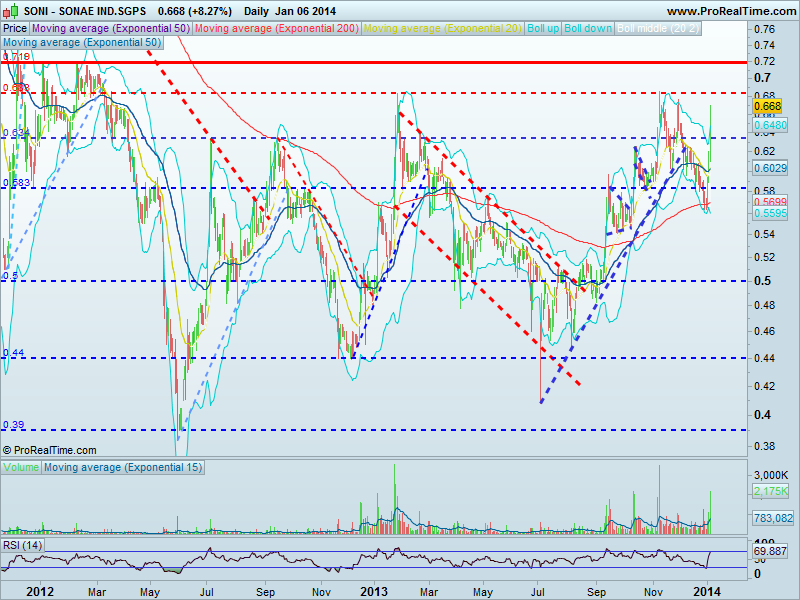Click the 0.5595 Bollinger down value tag
The image size is (800, 600).
(x=770, y=213)
